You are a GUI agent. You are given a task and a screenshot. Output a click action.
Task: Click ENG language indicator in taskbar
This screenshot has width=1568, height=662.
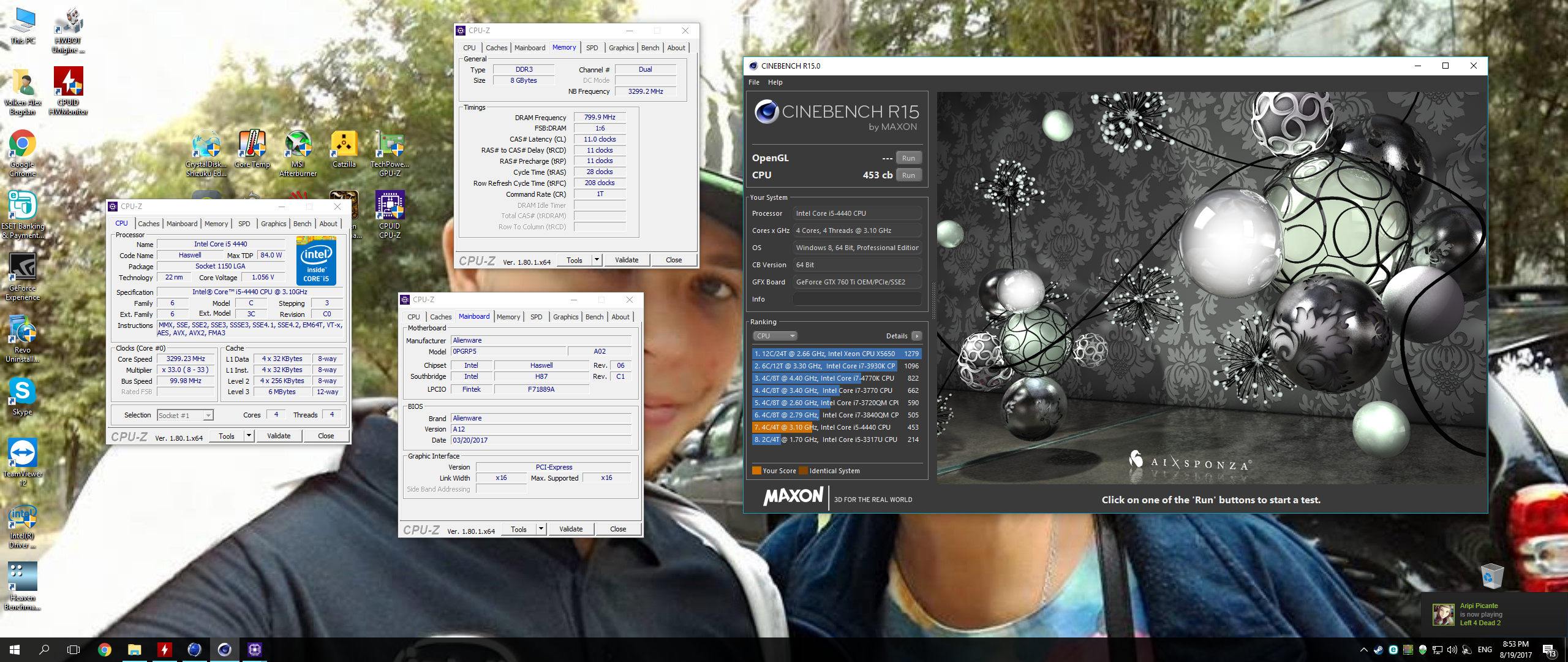(x=1485, y=649)
